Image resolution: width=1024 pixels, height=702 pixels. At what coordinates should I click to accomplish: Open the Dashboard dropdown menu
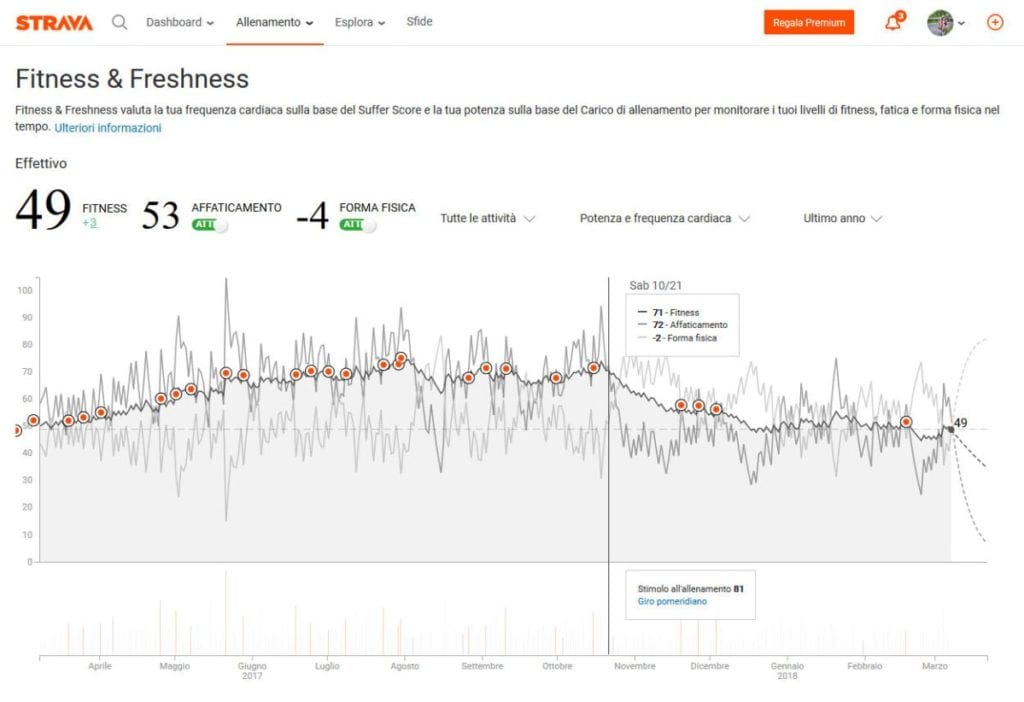point(180,22)
